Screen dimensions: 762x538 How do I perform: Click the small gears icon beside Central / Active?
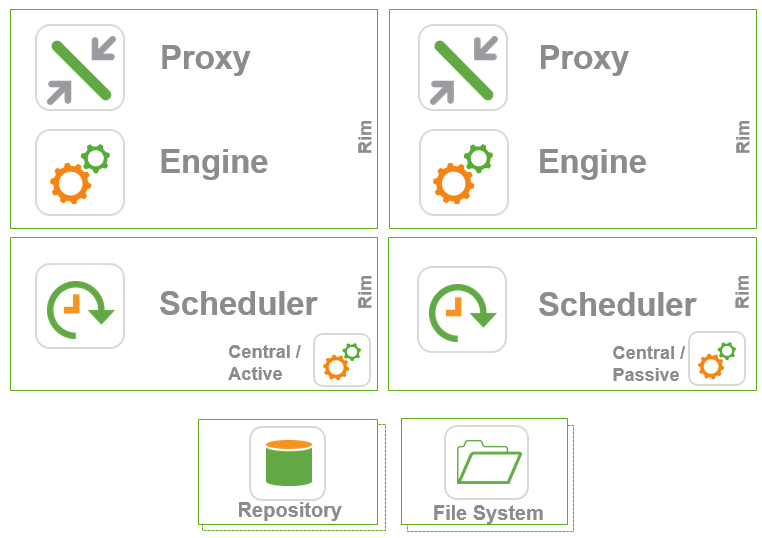342,361
